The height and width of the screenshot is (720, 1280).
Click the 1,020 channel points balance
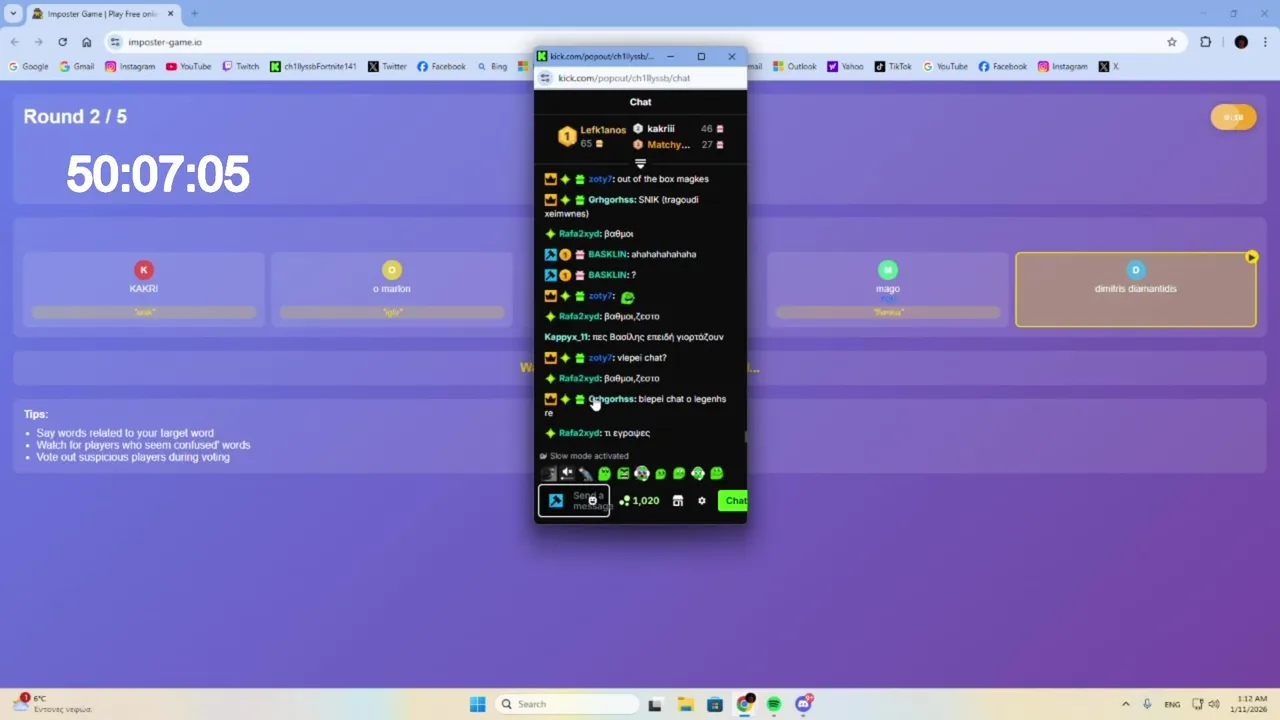pos(640,501)
